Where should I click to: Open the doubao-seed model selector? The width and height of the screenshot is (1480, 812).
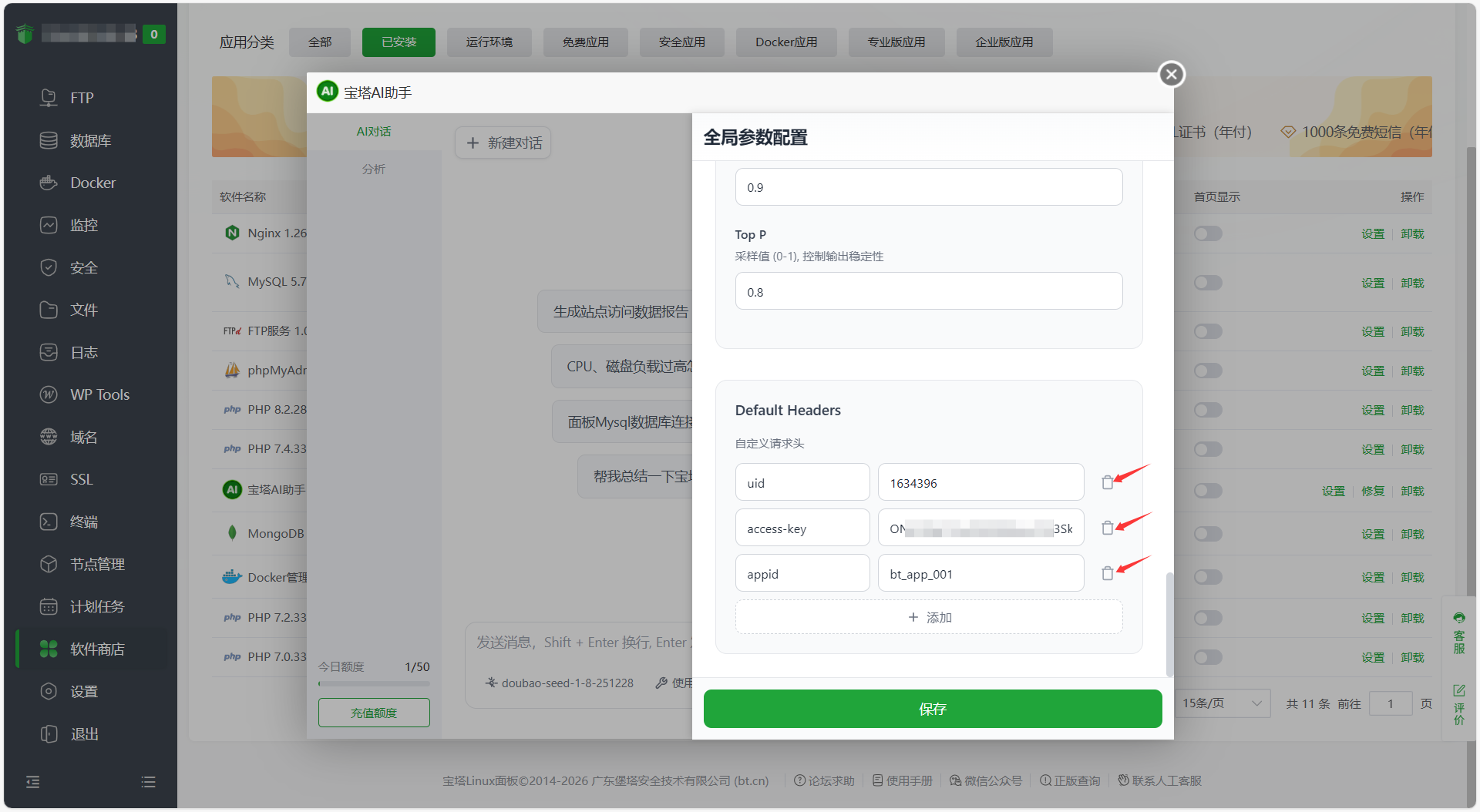(560, 683)
